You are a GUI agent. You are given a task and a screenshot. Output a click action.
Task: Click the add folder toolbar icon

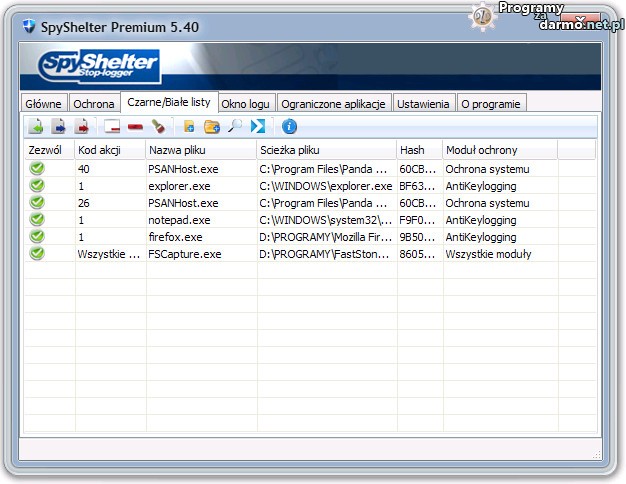click(x=211, y=127)
